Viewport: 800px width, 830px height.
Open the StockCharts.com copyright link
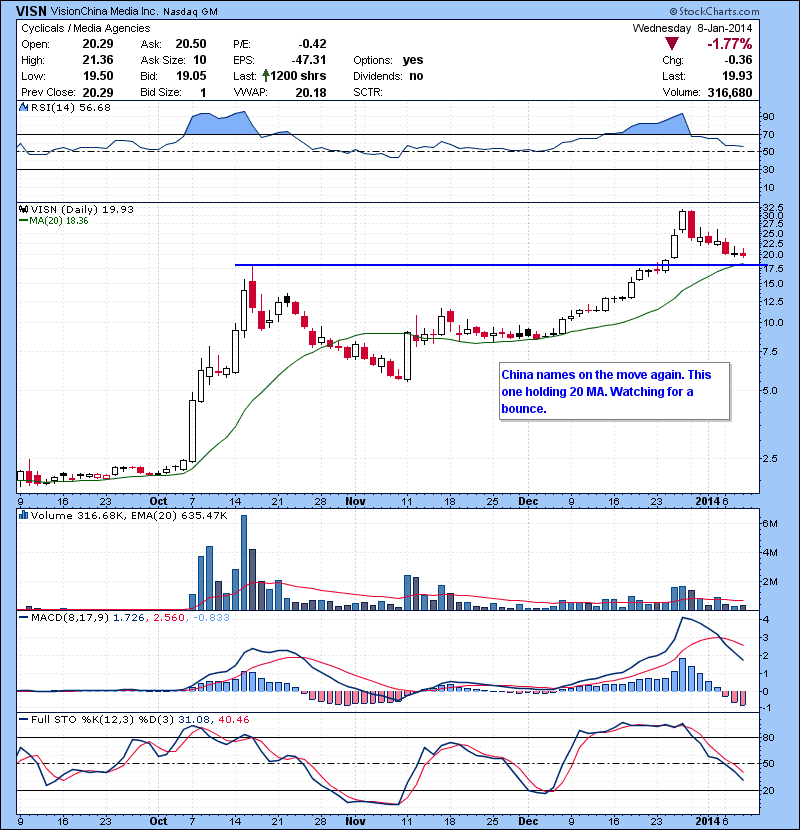pyautogui.click(x=714, y=11)
